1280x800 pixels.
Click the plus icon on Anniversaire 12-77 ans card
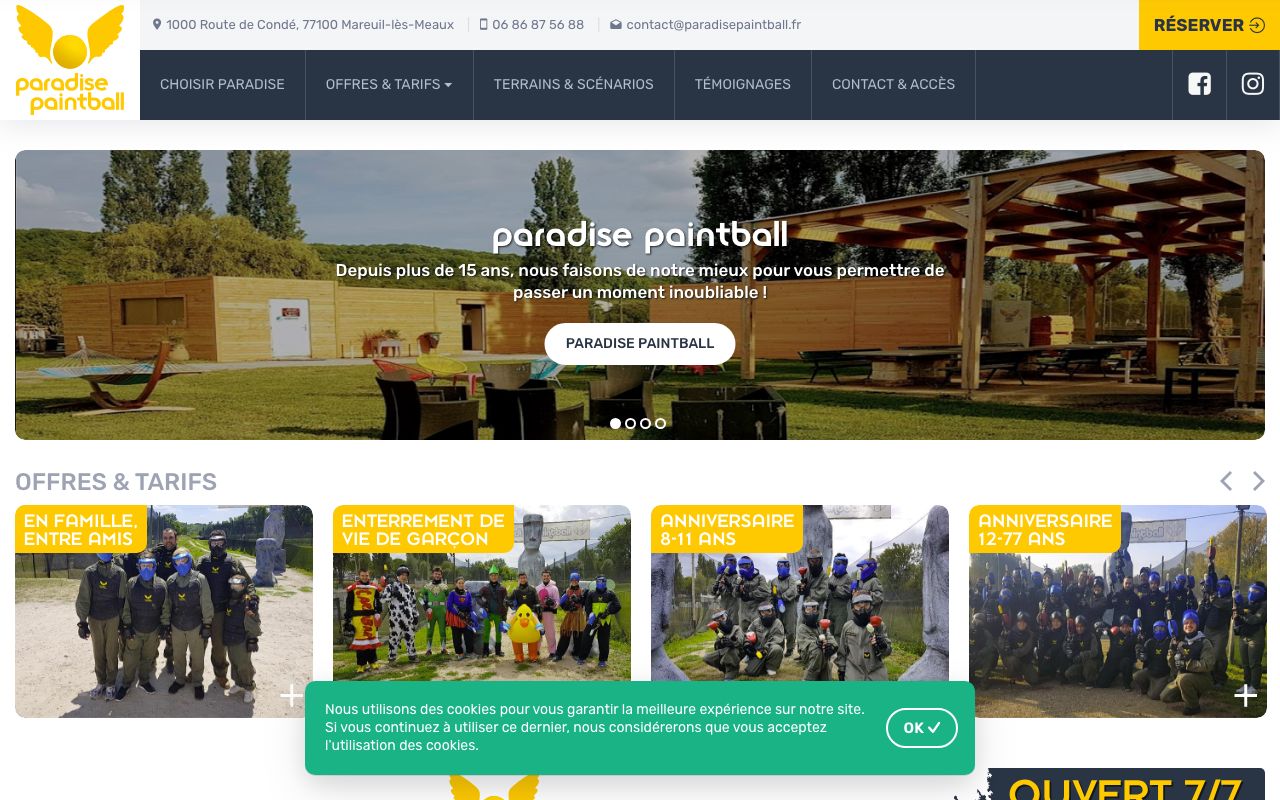1246,695
